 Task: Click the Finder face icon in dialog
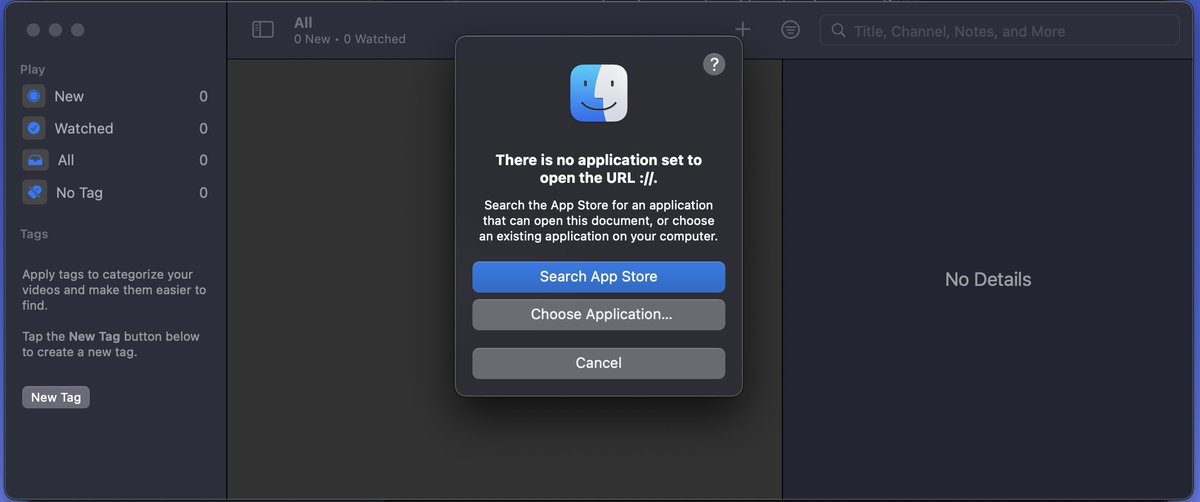tap(599, 93)
